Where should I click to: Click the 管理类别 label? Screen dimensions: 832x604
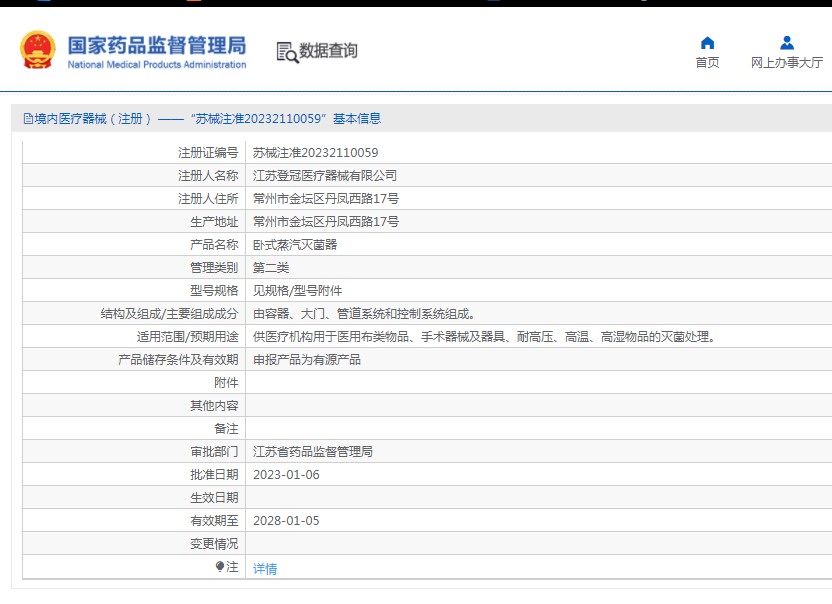(x=214, y=268)
